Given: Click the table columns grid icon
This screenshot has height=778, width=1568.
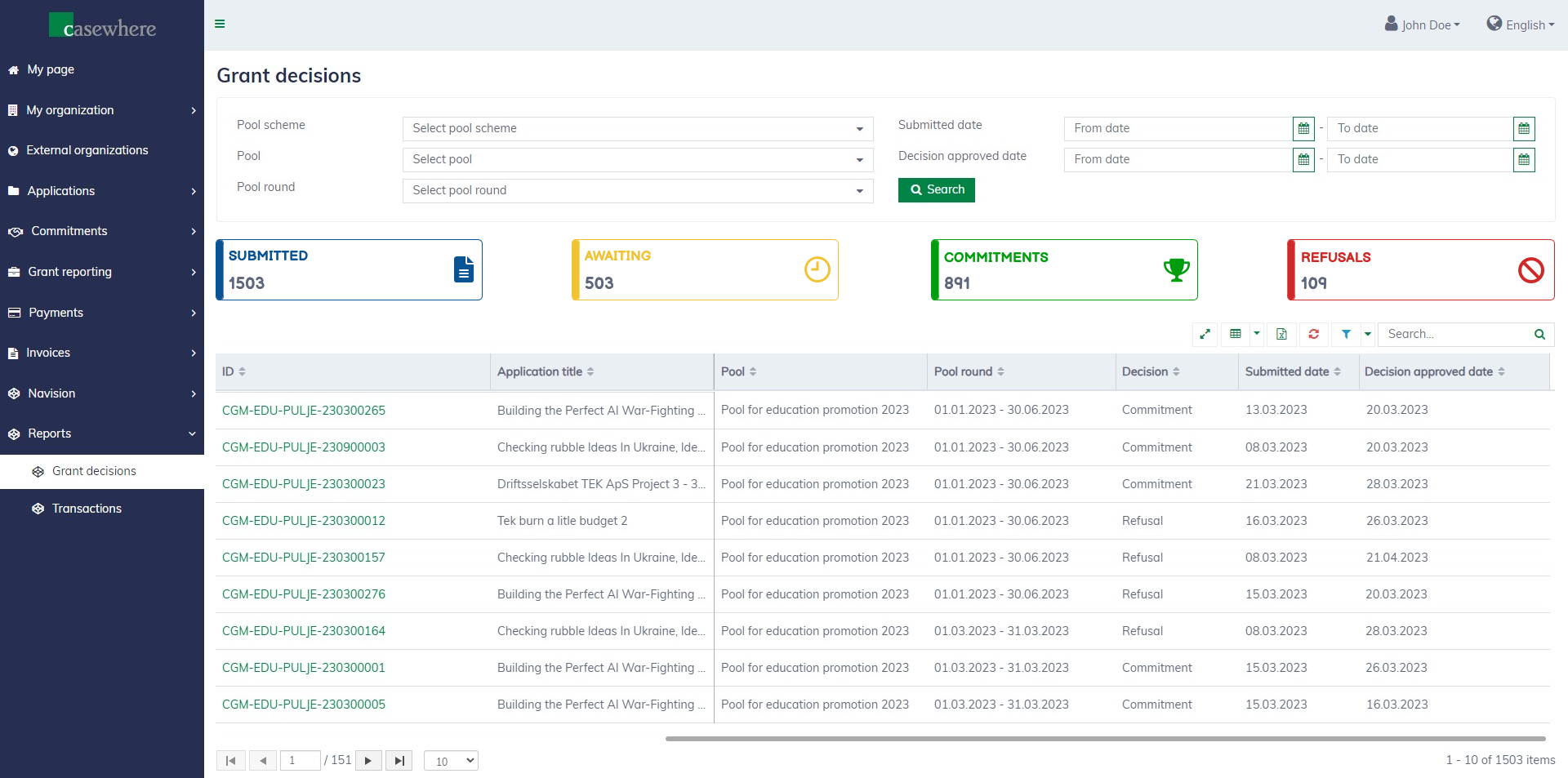Looking at the screenshot, I should (x=1236, y=334).
